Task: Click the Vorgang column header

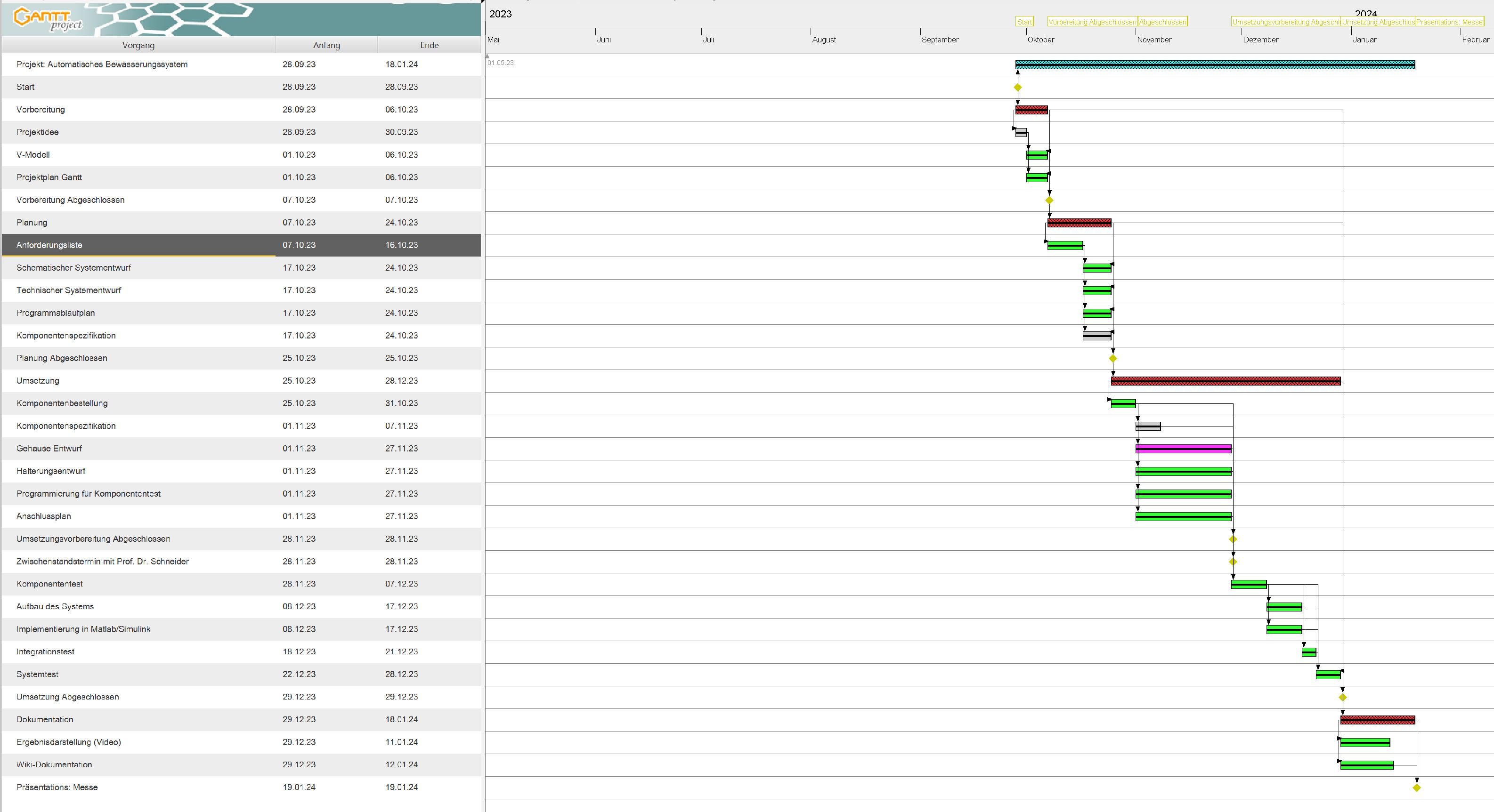Action: coord(138,45)
